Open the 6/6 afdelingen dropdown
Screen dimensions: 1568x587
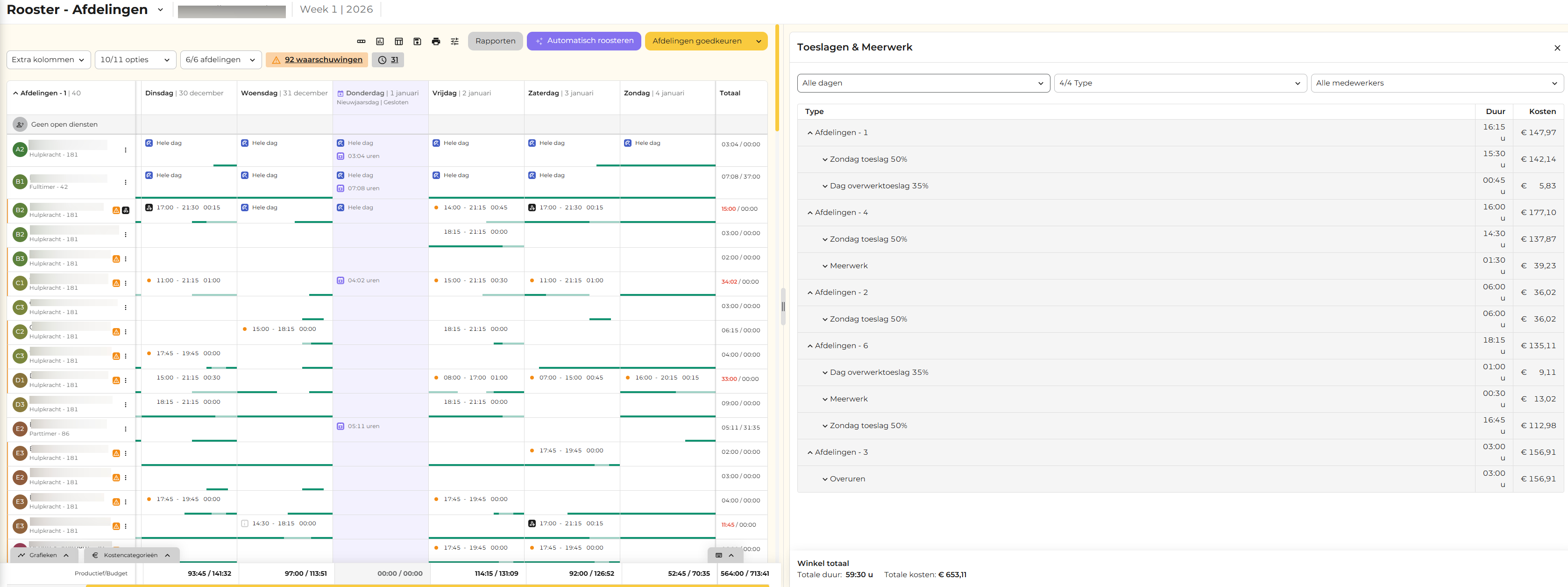point(220,60)
